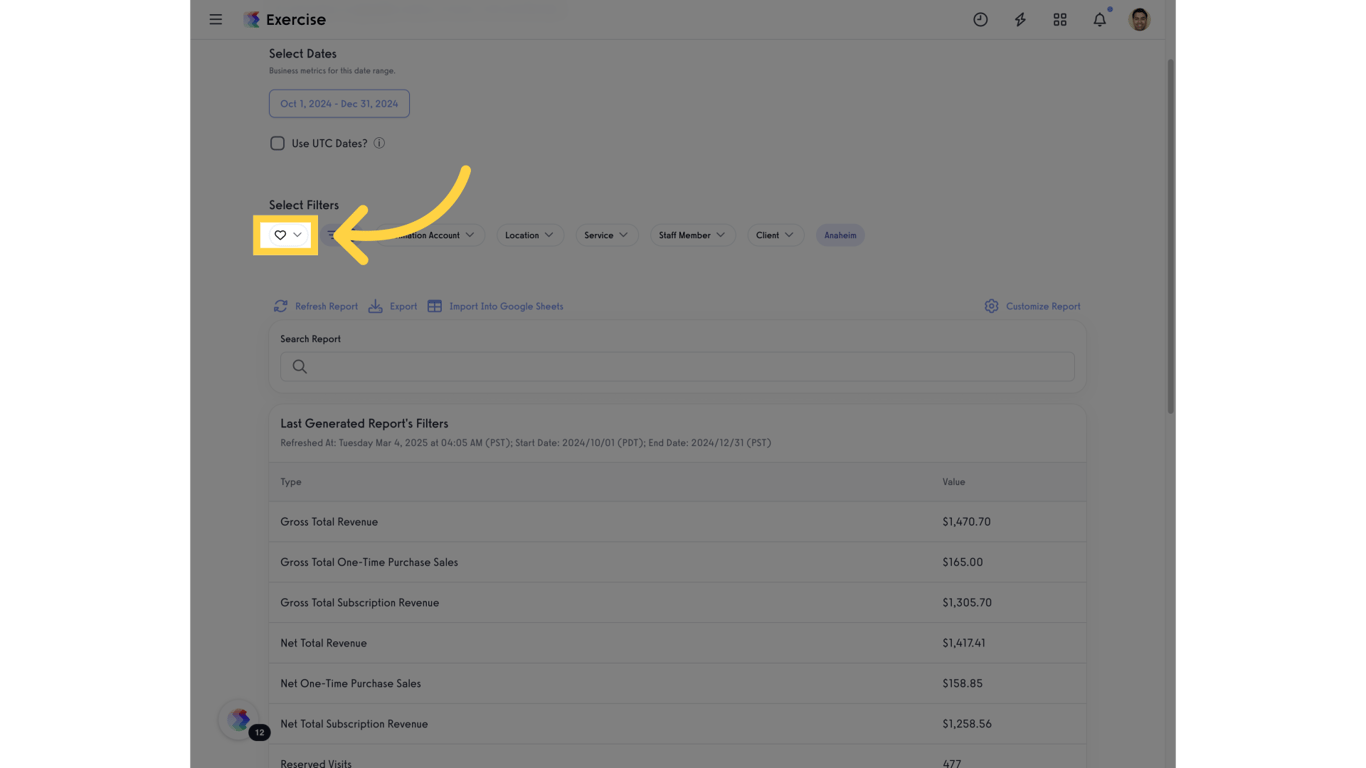Enable the Use UTC Dates checkbox

pyautogui.click(x=277, y=142)
